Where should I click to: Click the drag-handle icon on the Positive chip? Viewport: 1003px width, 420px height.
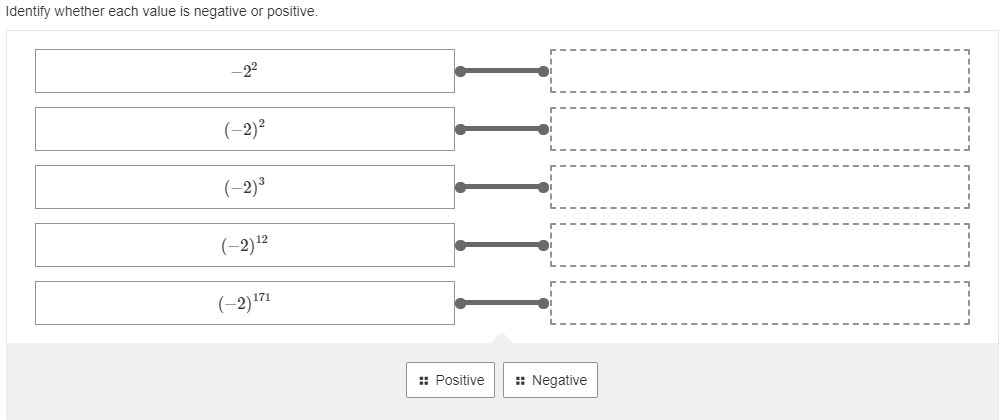[424, 380]
